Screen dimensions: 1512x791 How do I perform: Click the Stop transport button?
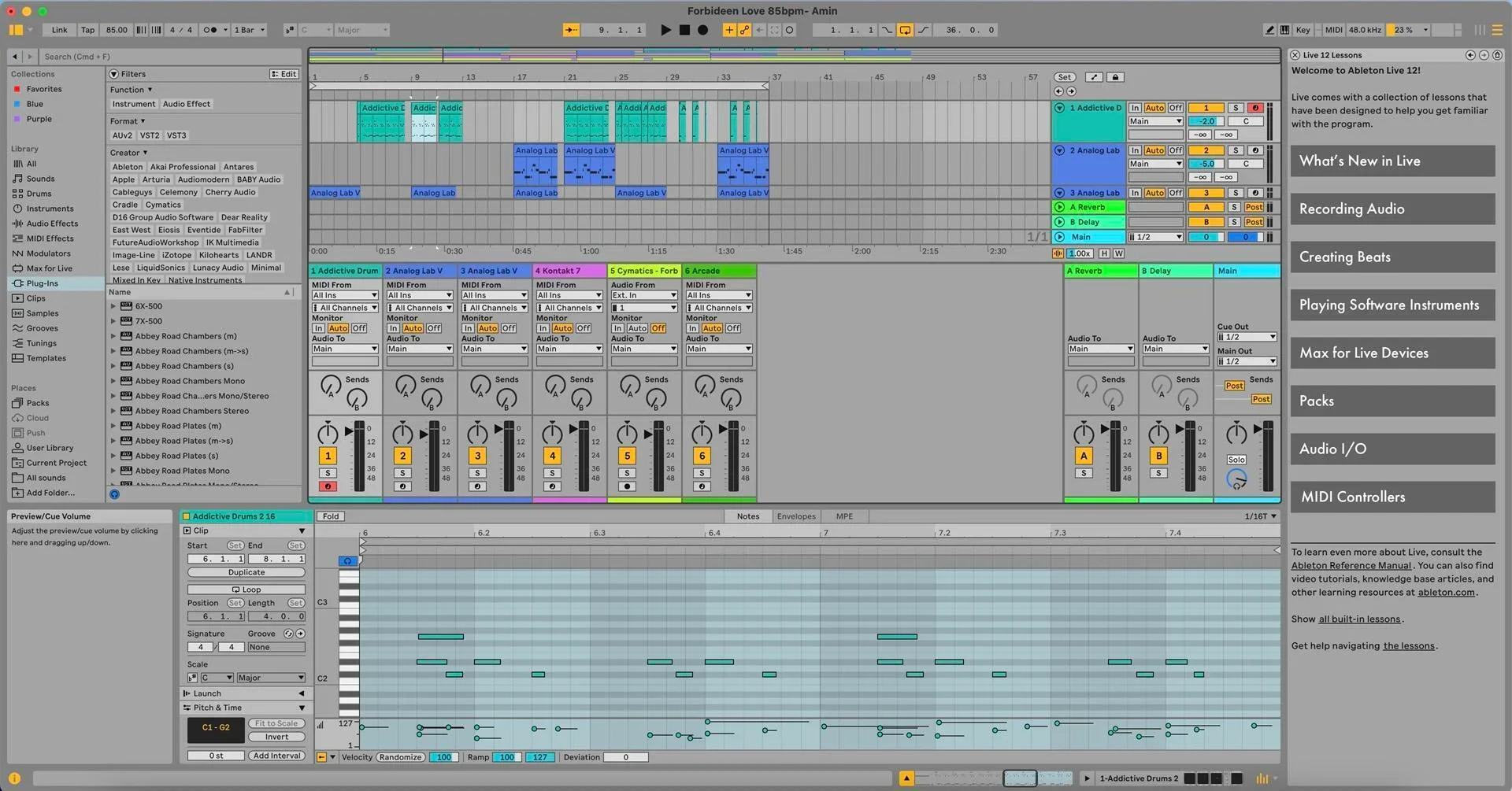click(x=684, y=30)
